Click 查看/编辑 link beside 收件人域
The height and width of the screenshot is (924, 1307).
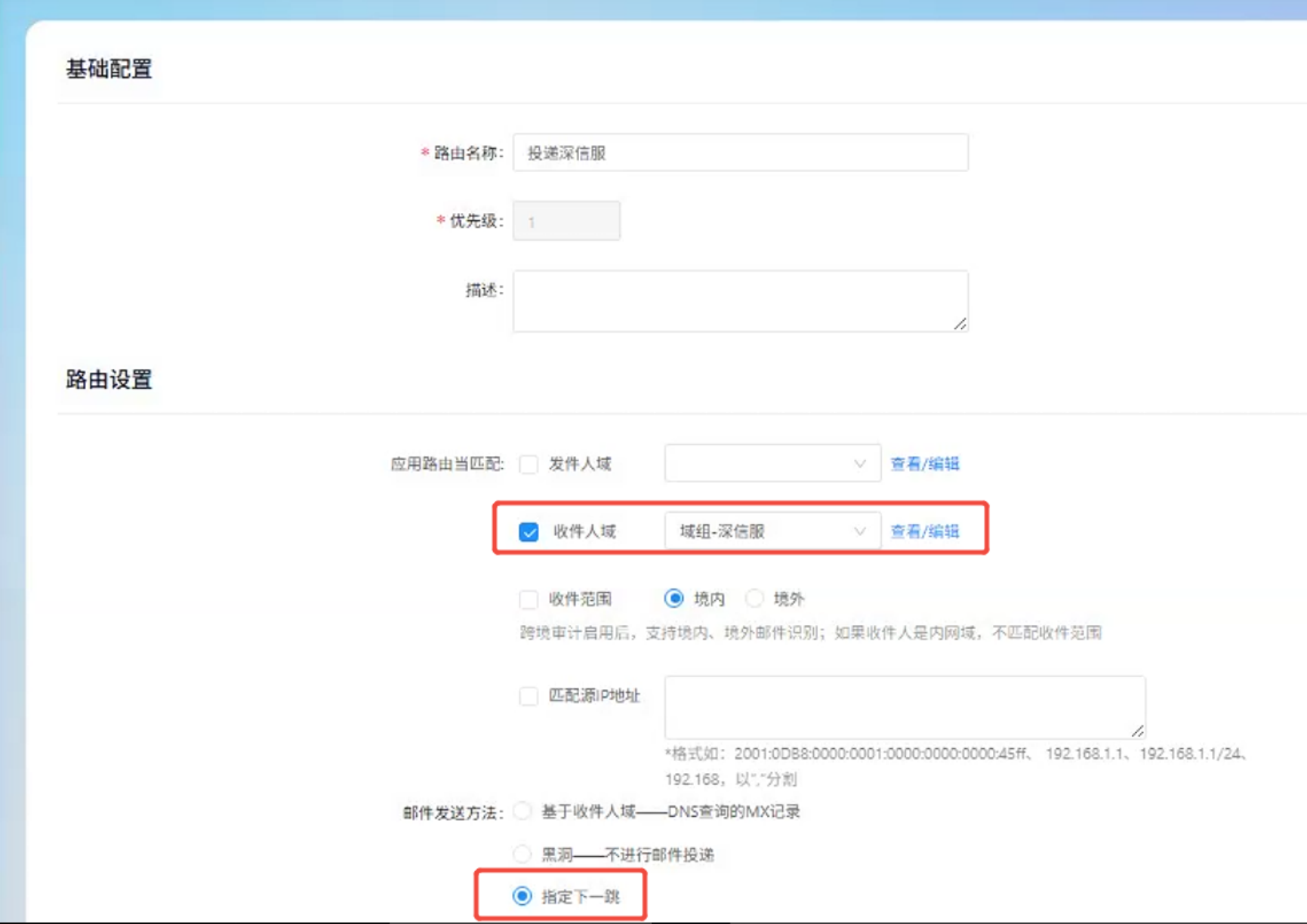pos(924,532)
